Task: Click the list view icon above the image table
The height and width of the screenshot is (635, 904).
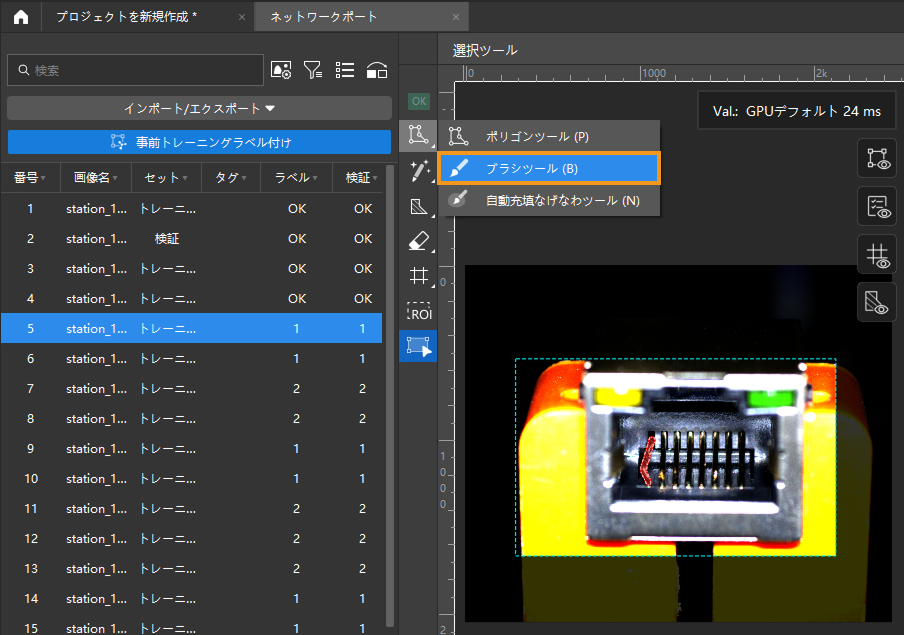Action: (x=345, y=70)
